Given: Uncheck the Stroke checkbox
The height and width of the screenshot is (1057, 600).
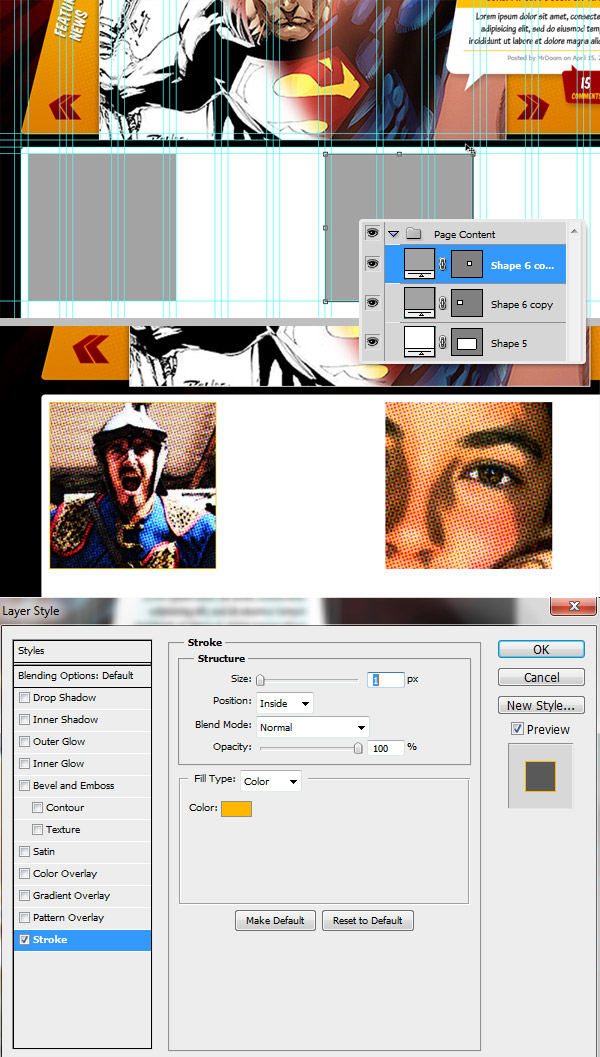Looking at the screenshot, I should pyautogui.click(x=25, y=940).
